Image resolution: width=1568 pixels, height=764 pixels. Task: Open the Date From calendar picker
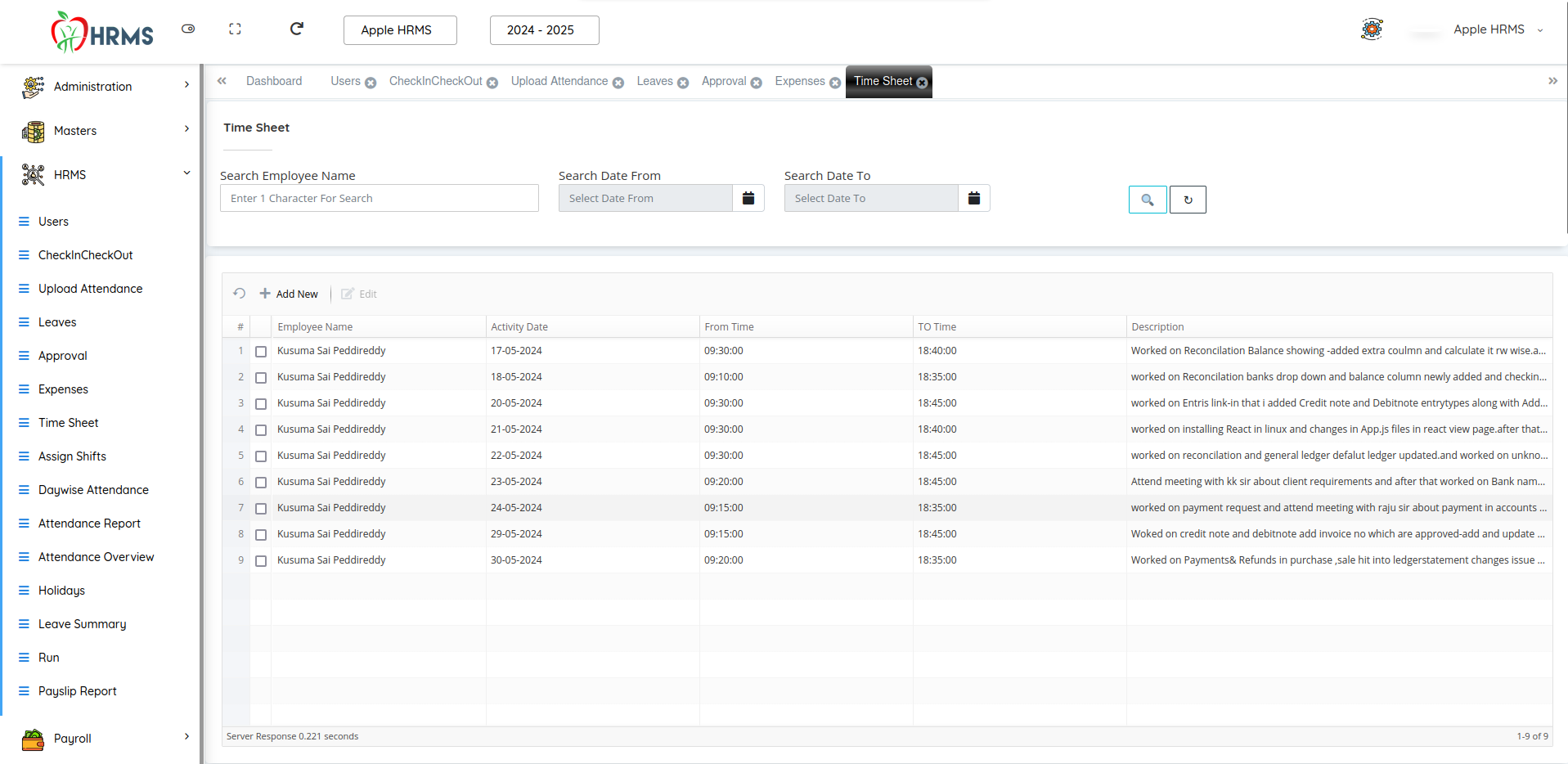(x=748, y=198)
